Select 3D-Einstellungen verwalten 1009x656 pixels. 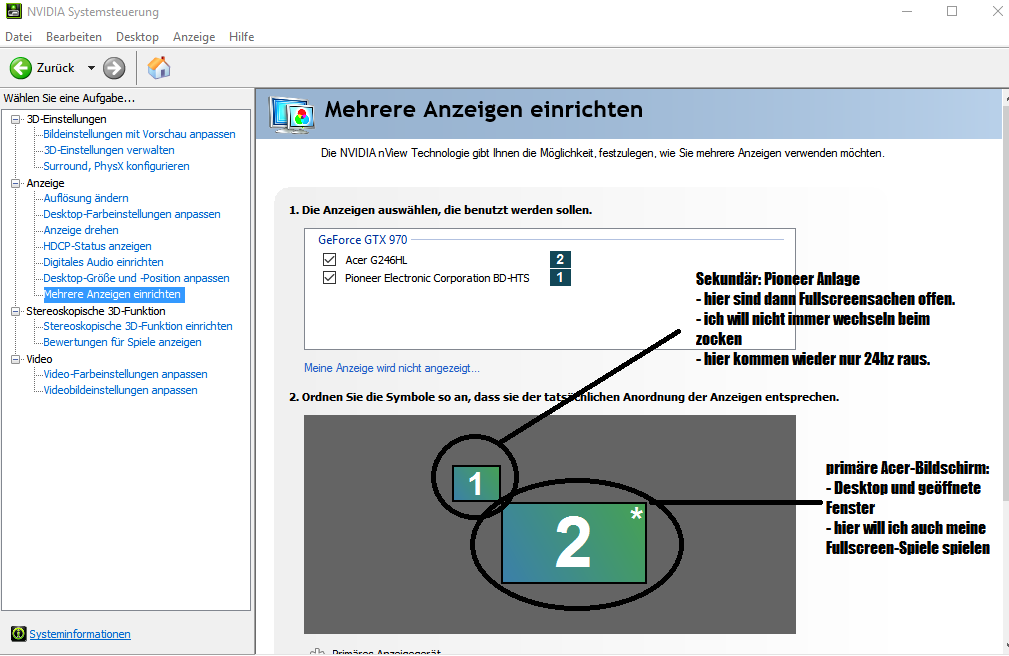[x=109, y=150]
